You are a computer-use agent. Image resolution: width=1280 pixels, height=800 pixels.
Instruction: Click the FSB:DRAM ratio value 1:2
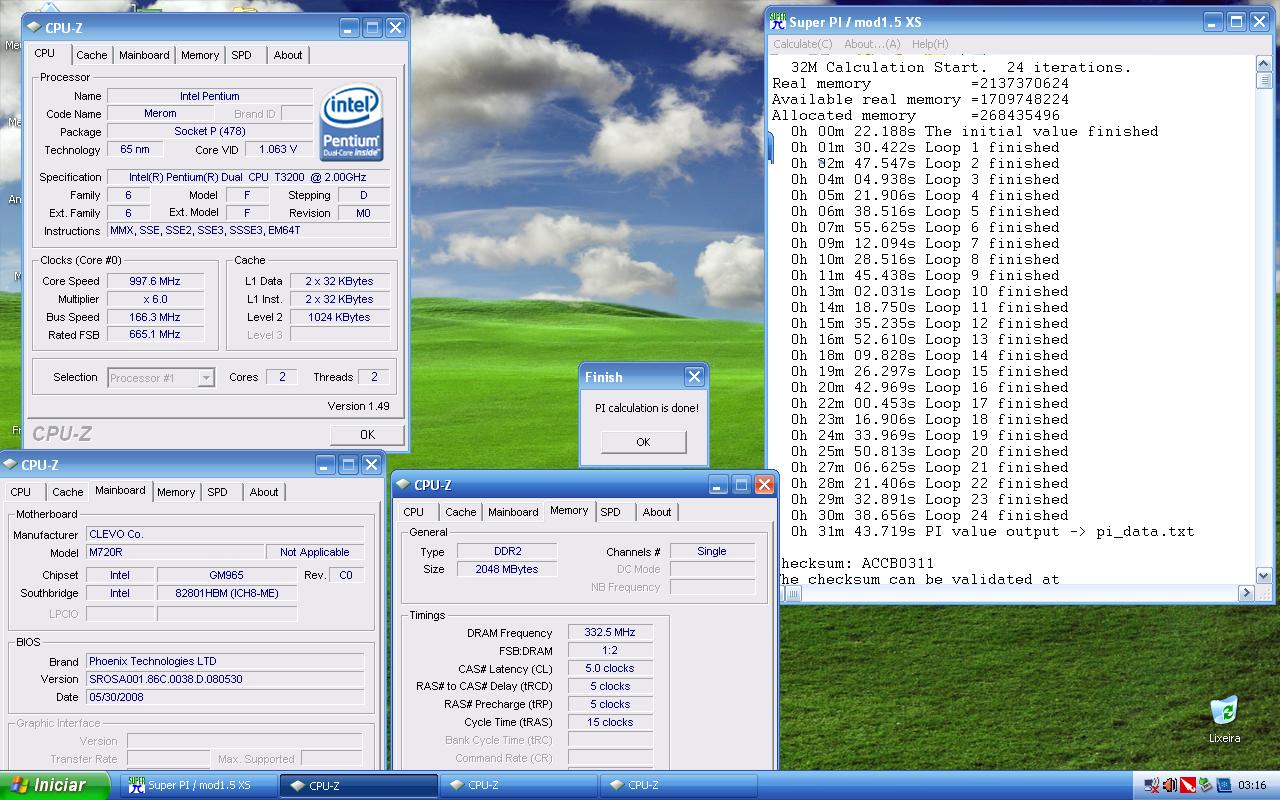click(x=610, y=651)
